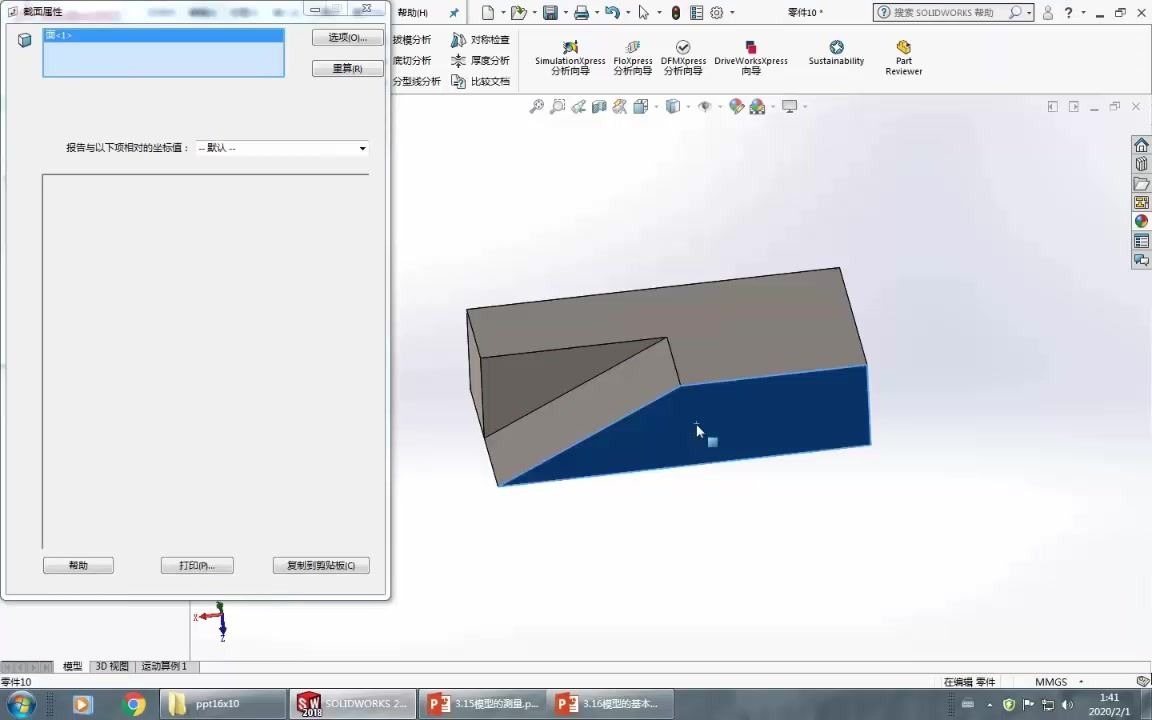1152x720 pixels.
Task: Switch to the 3D 视图 tab
Action: (x=110, y=666)
